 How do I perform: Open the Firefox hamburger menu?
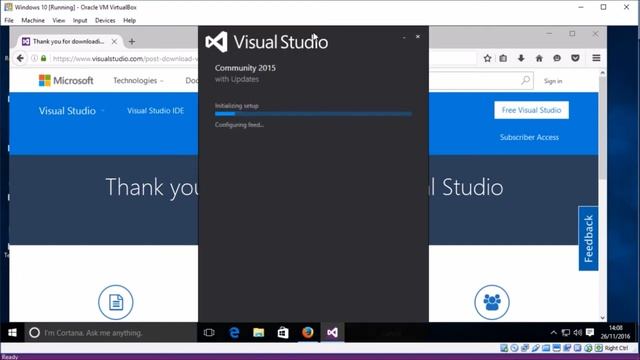tap(596, 58)
